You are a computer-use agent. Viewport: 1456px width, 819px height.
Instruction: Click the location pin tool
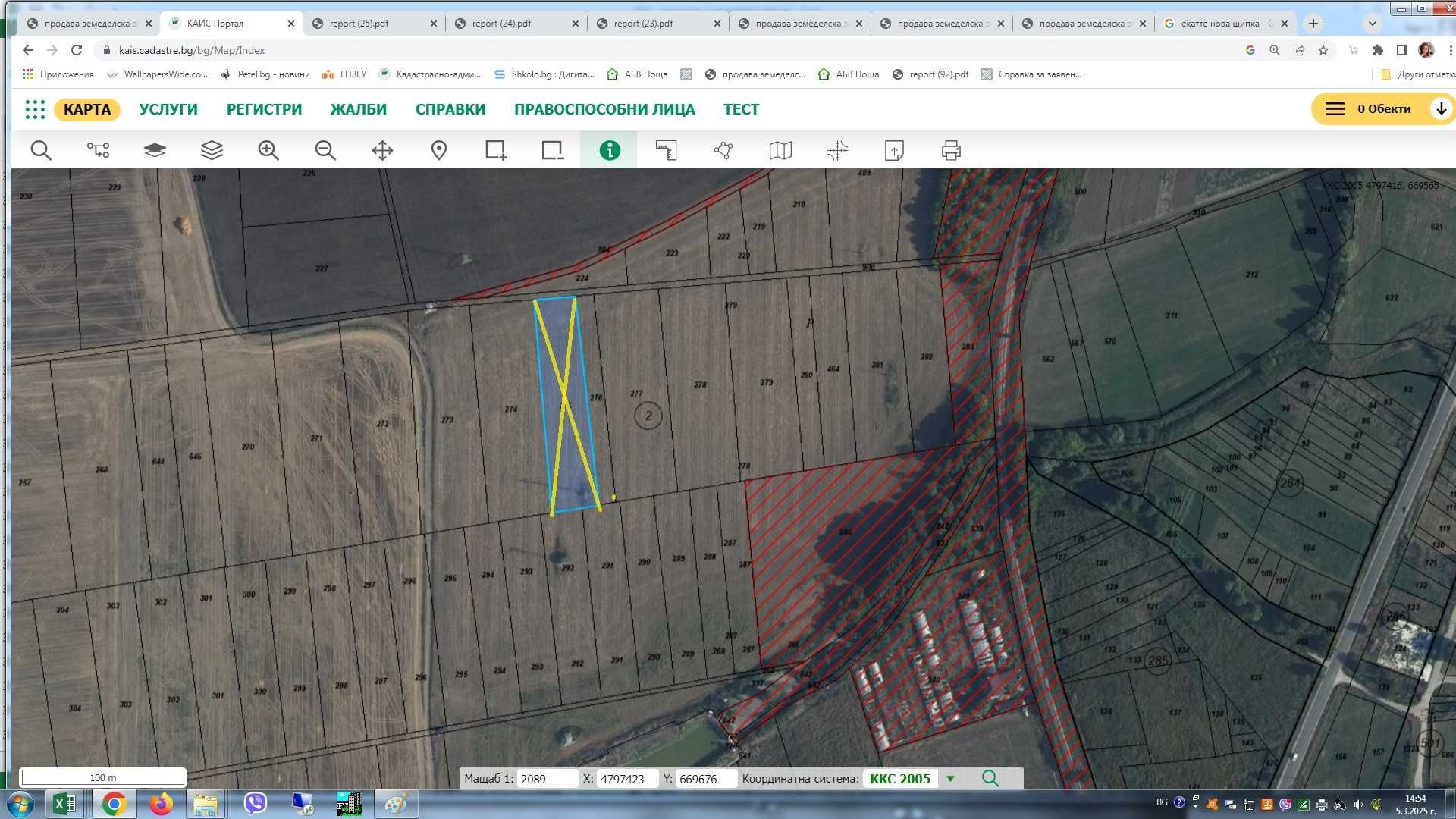coord(439,150)
